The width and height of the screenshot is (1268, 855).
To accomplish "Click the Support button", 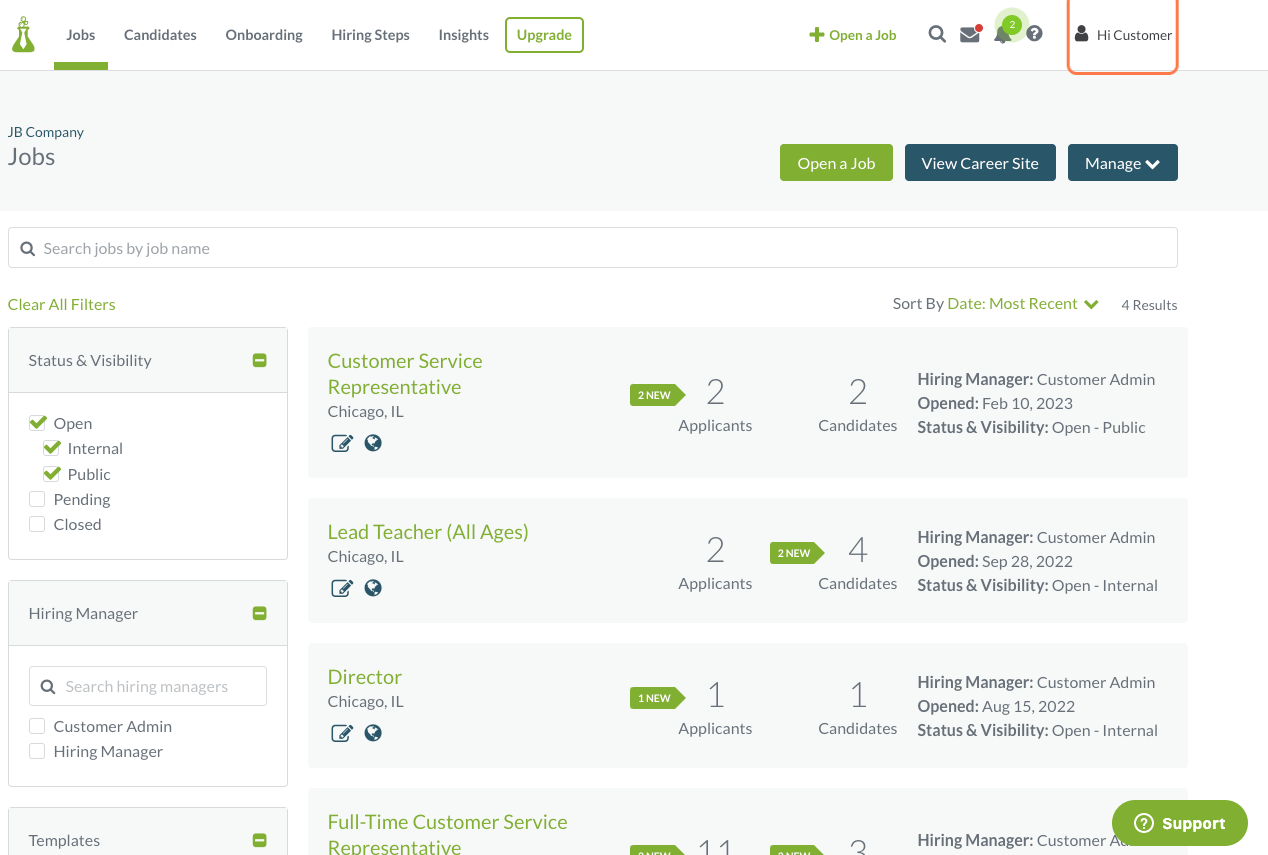I will [1180, 823].
